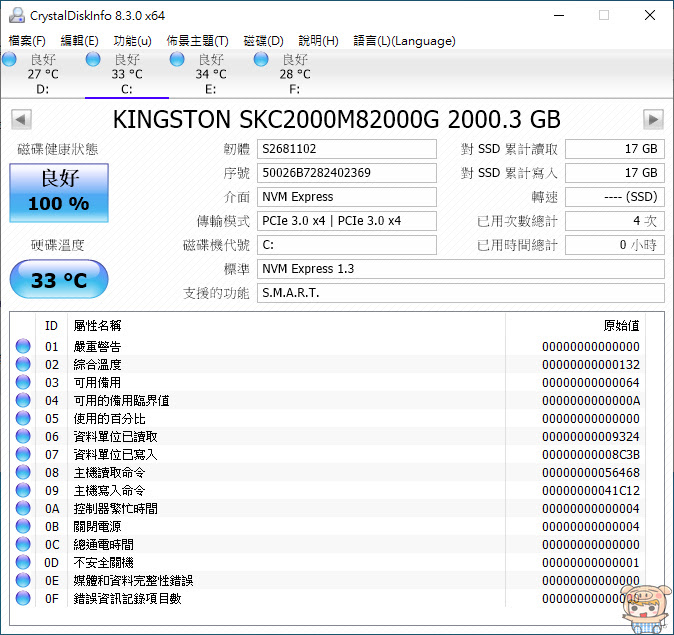Click status icon of row 02 綜合溫度
The height and width of the screenshot is (635, 674).
23,364
